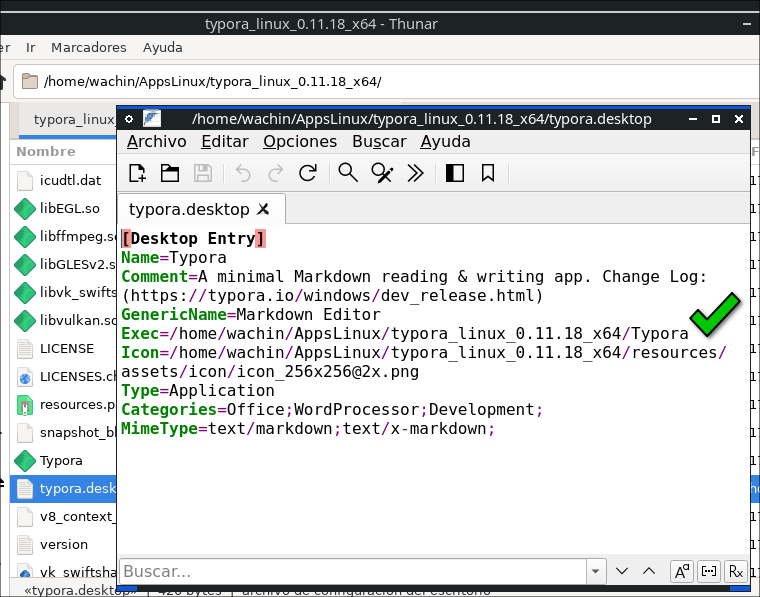The image size is (760, 597).
Task: Toggle whole-word match search button
Action: coord(709,571)
